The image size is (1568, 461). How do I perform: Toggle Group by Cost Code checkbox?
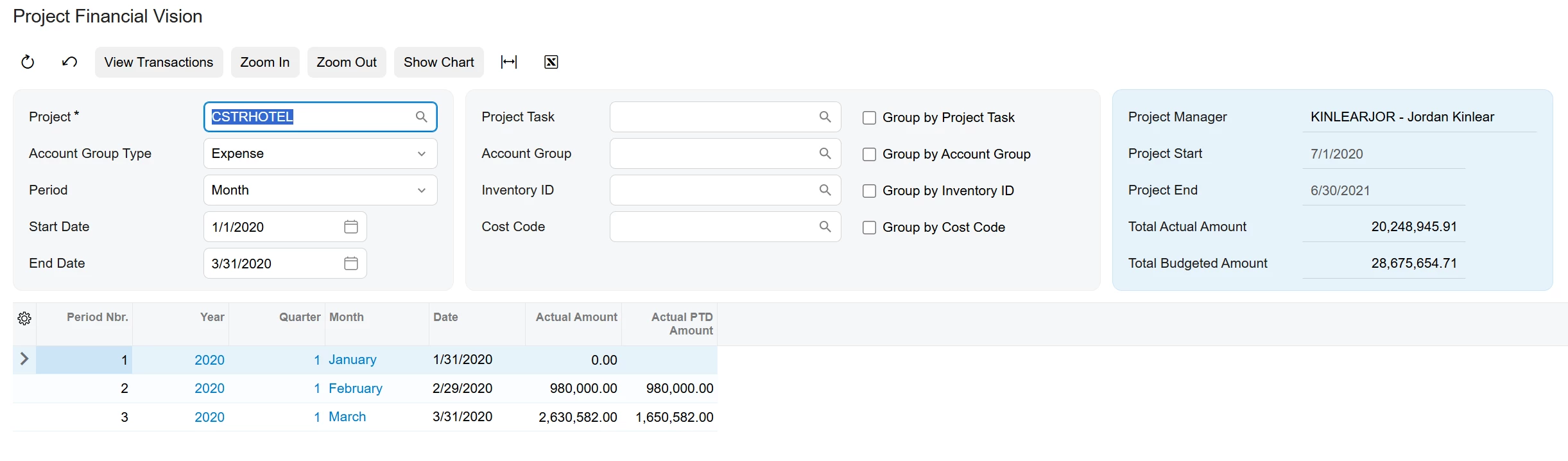tap(869, 227)
